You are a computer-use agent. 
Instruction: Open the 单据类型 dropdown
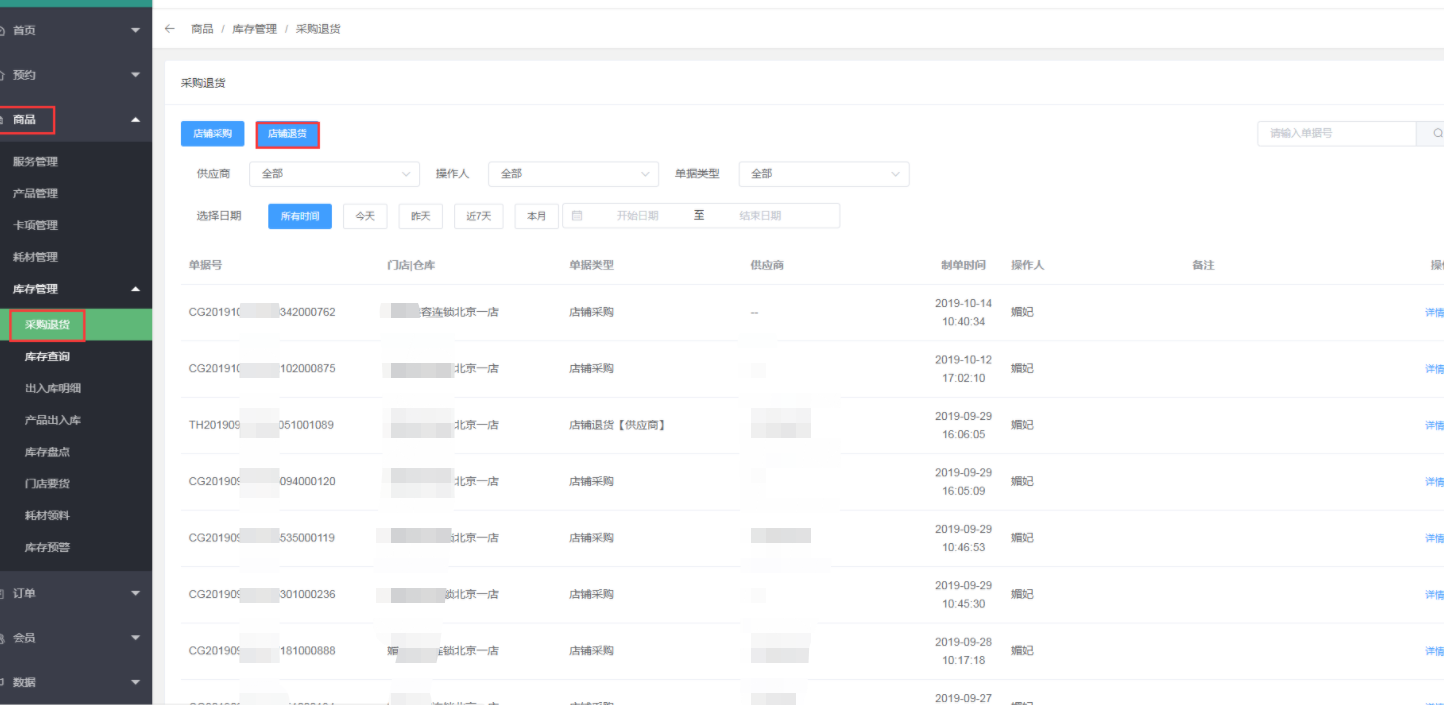click(x=824, y=174)
